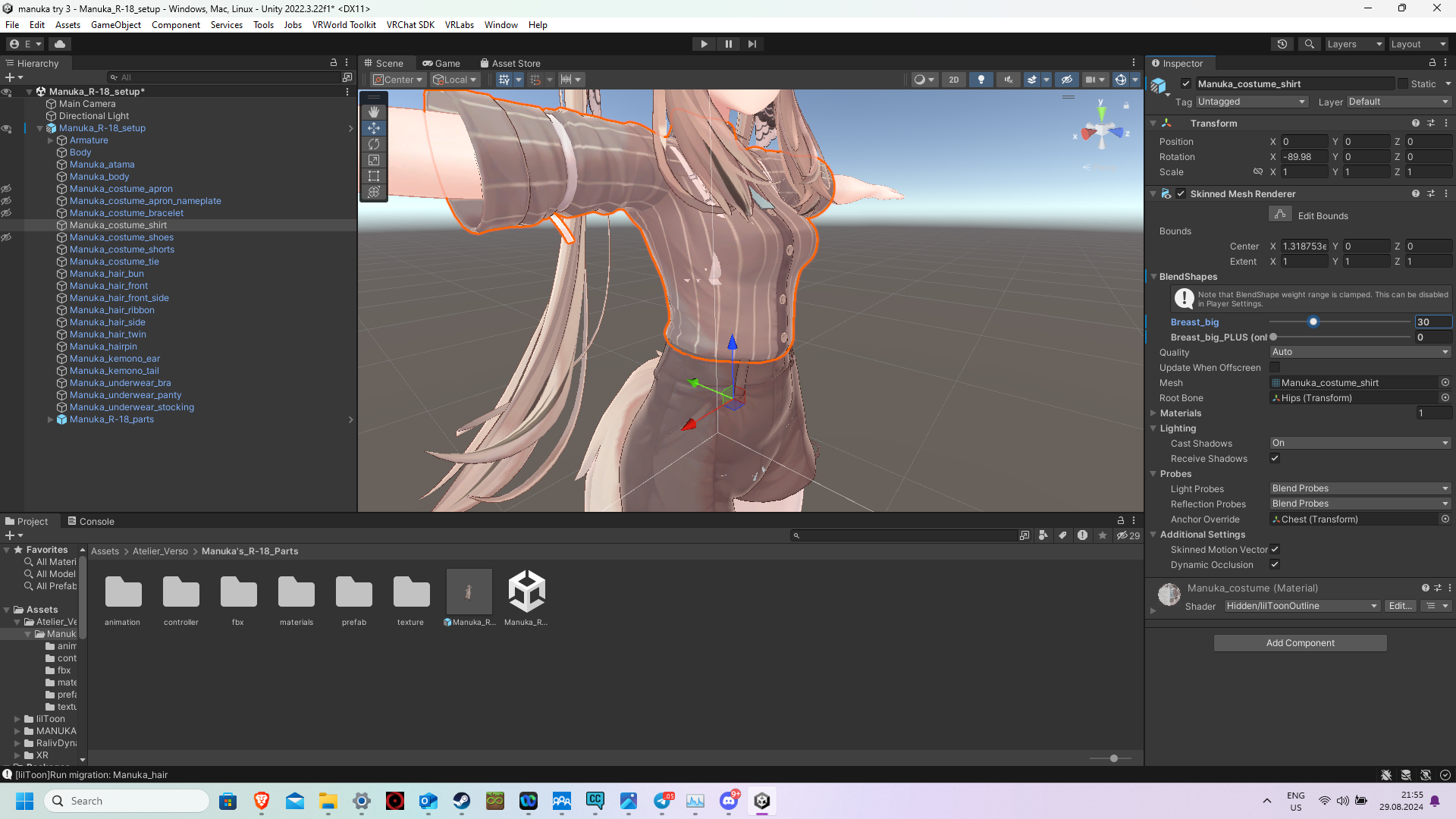Show hidden Manuka_costume_shoes object
Screen dimensions: 1456x819
click(x=6, y=237)
